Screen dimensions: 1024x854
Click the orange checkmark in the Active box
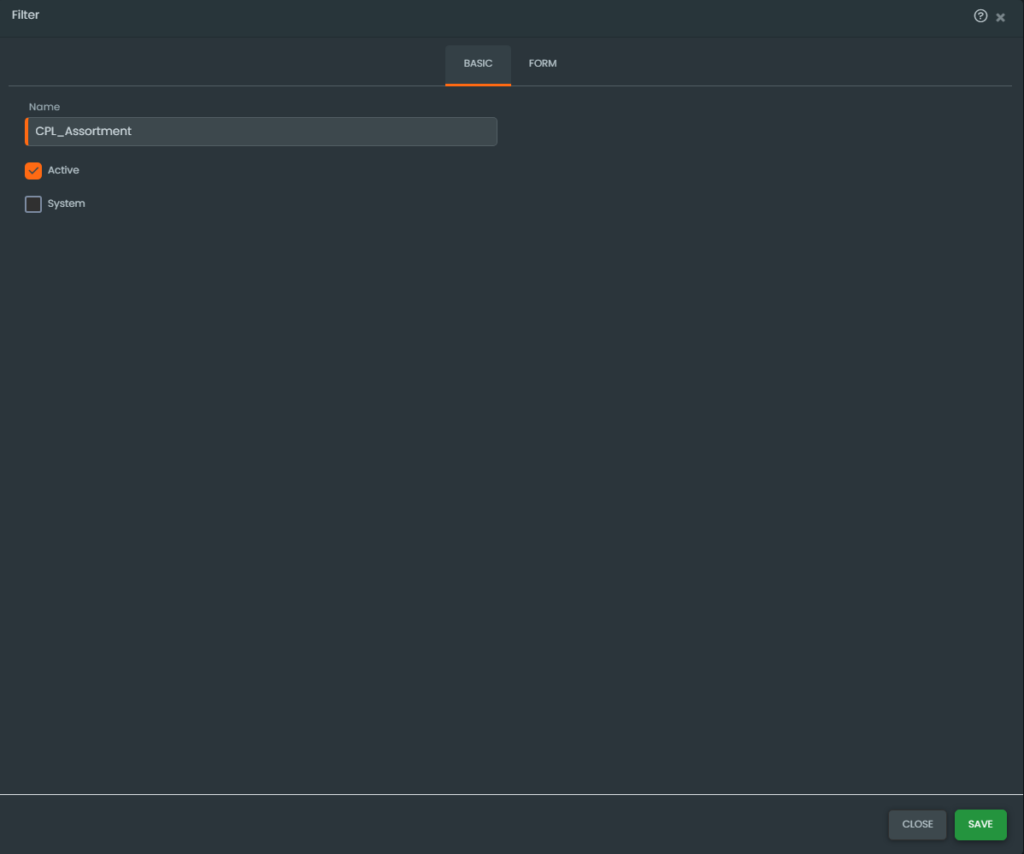33,171
